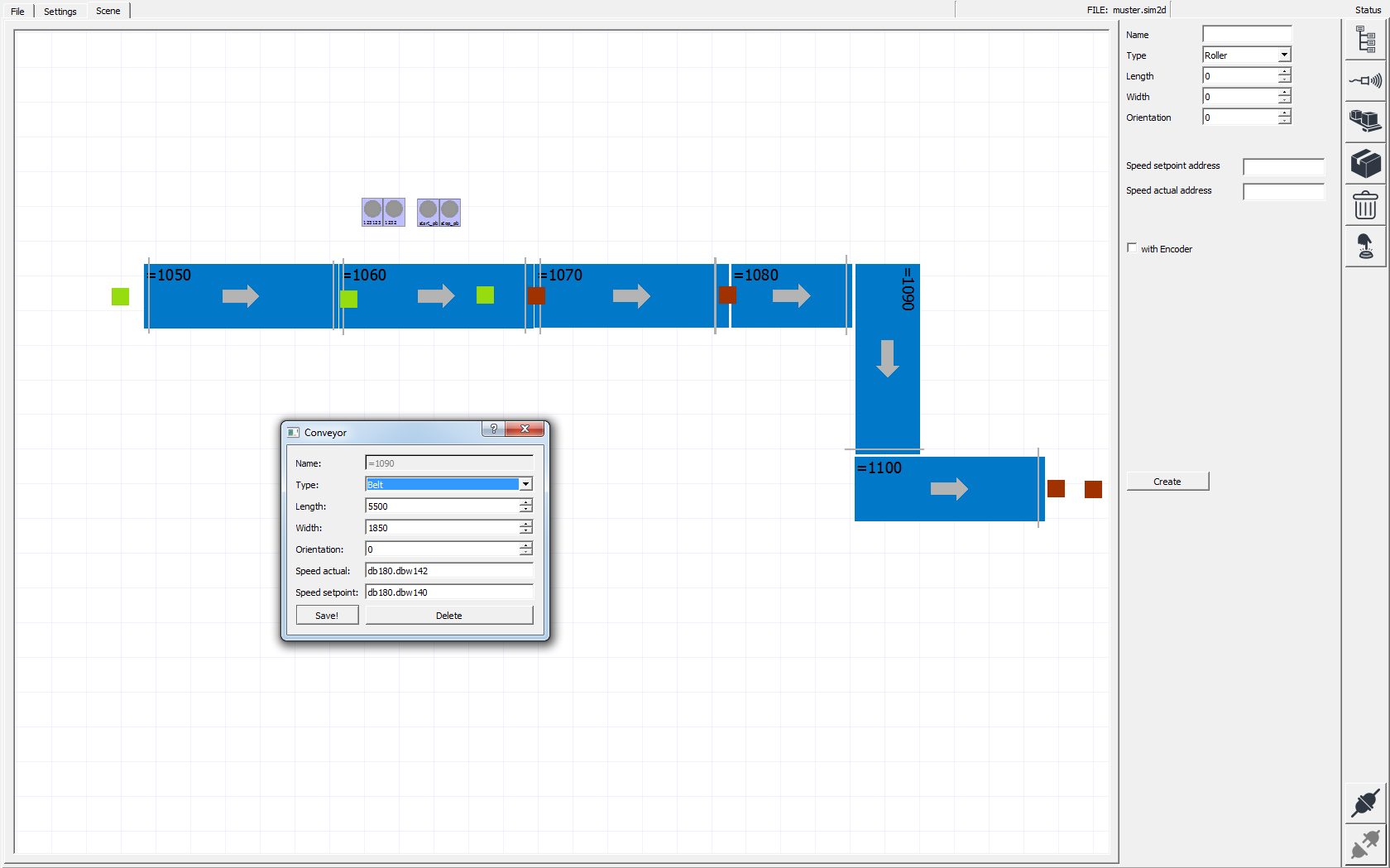Click the 1232 pushbutton on canvas
Viewport: 1390px width, 868px height.
(394, 212)
